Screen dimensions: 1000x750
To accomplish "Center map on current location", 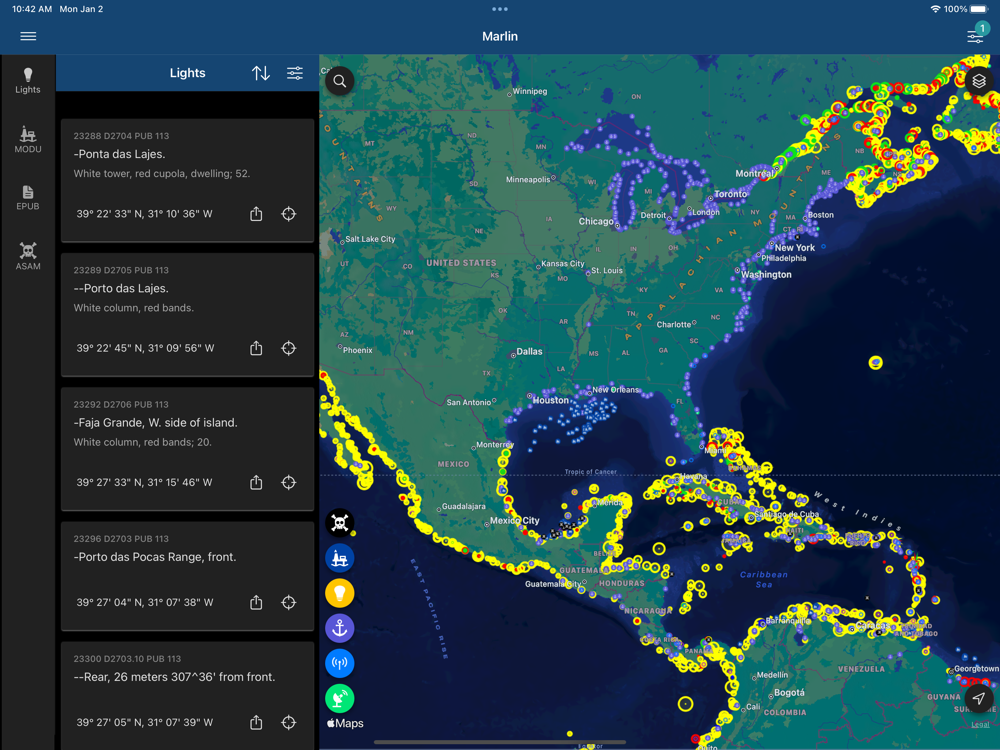I will 978,698.
